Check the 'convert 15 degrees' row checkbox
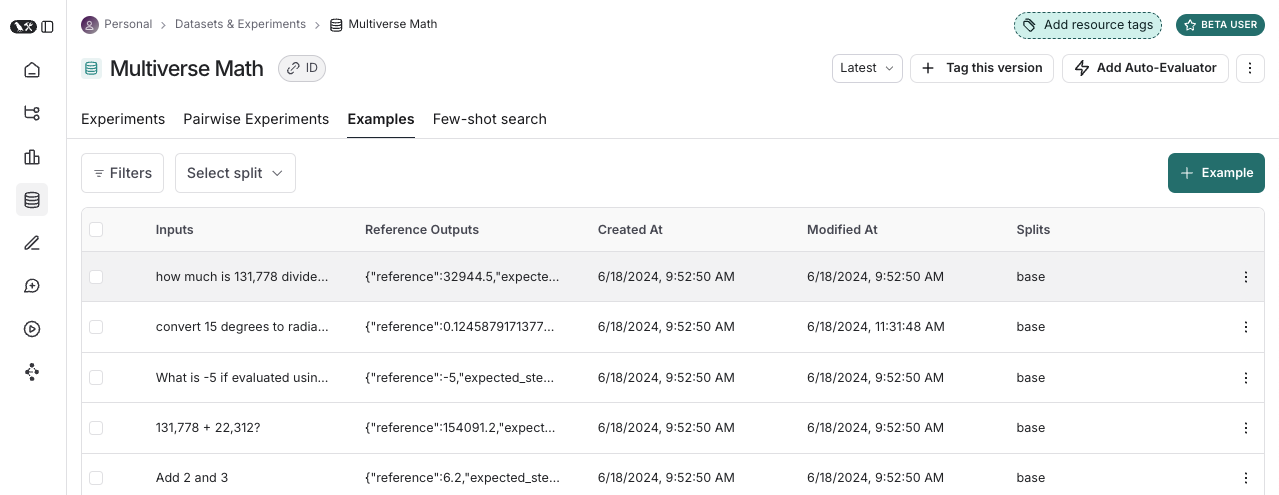Screen dimensions: 1279x495 tap(96, 327)
